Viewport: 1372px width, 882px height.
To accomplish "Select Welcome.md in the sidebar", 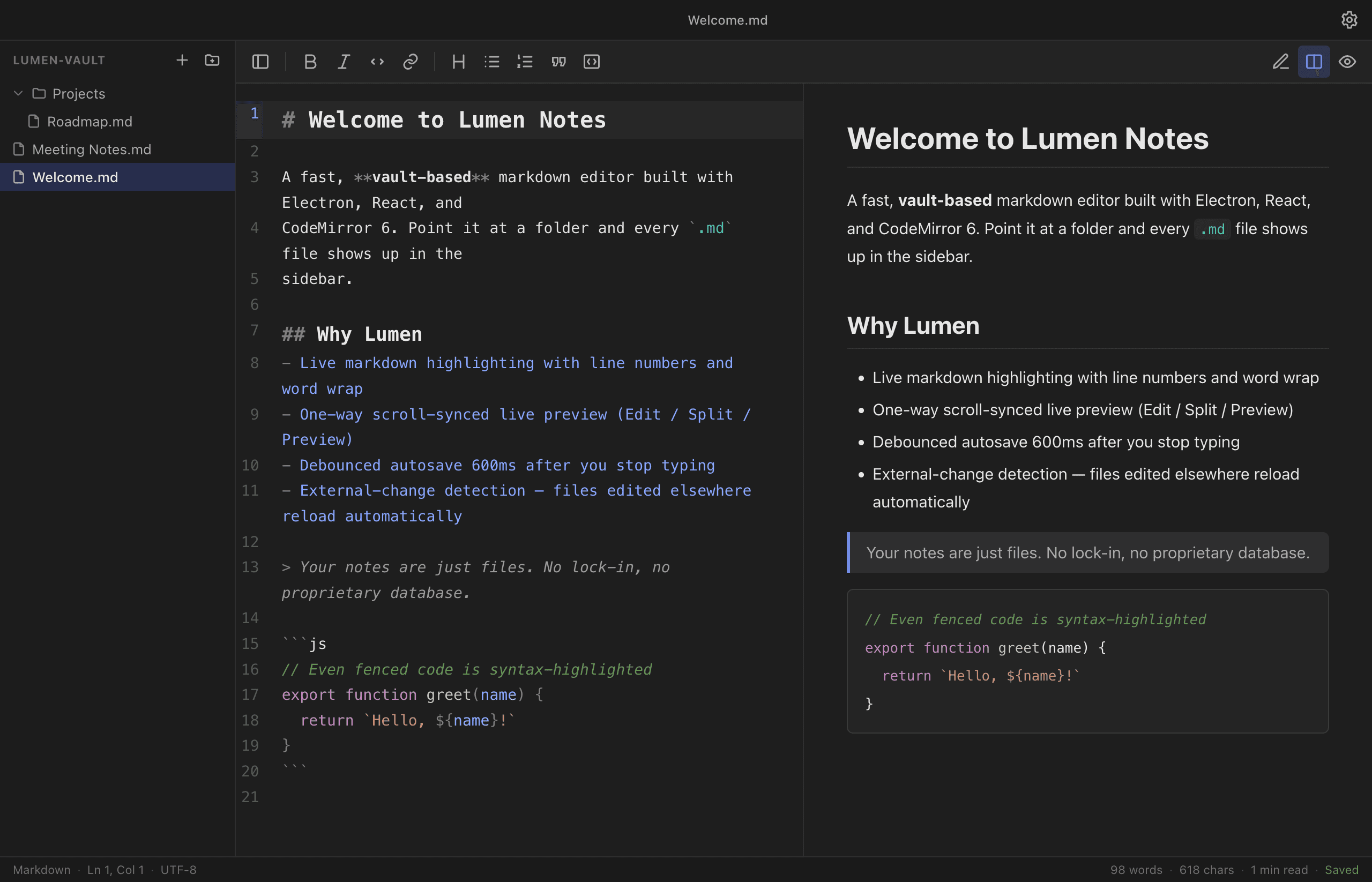I will [x=117, y=177].
